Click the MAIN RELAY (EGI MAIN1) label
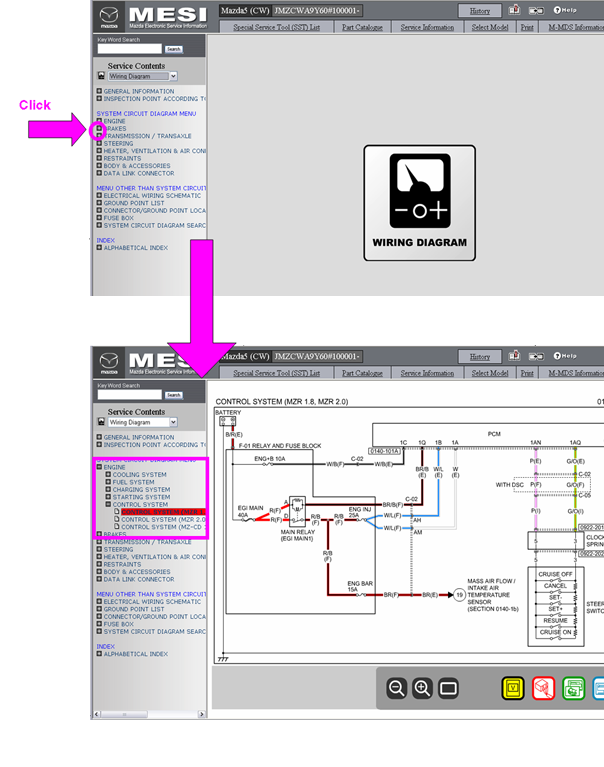The width and height of the screenshot is (604, 767). (298, 535)
